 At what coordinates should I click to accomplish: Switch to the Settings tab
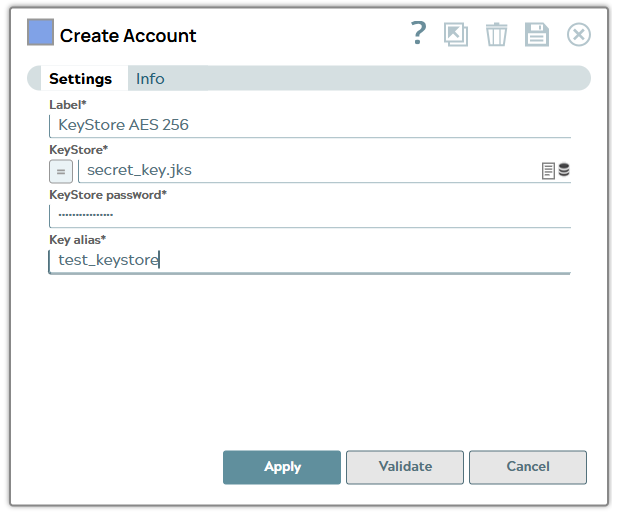81,79
